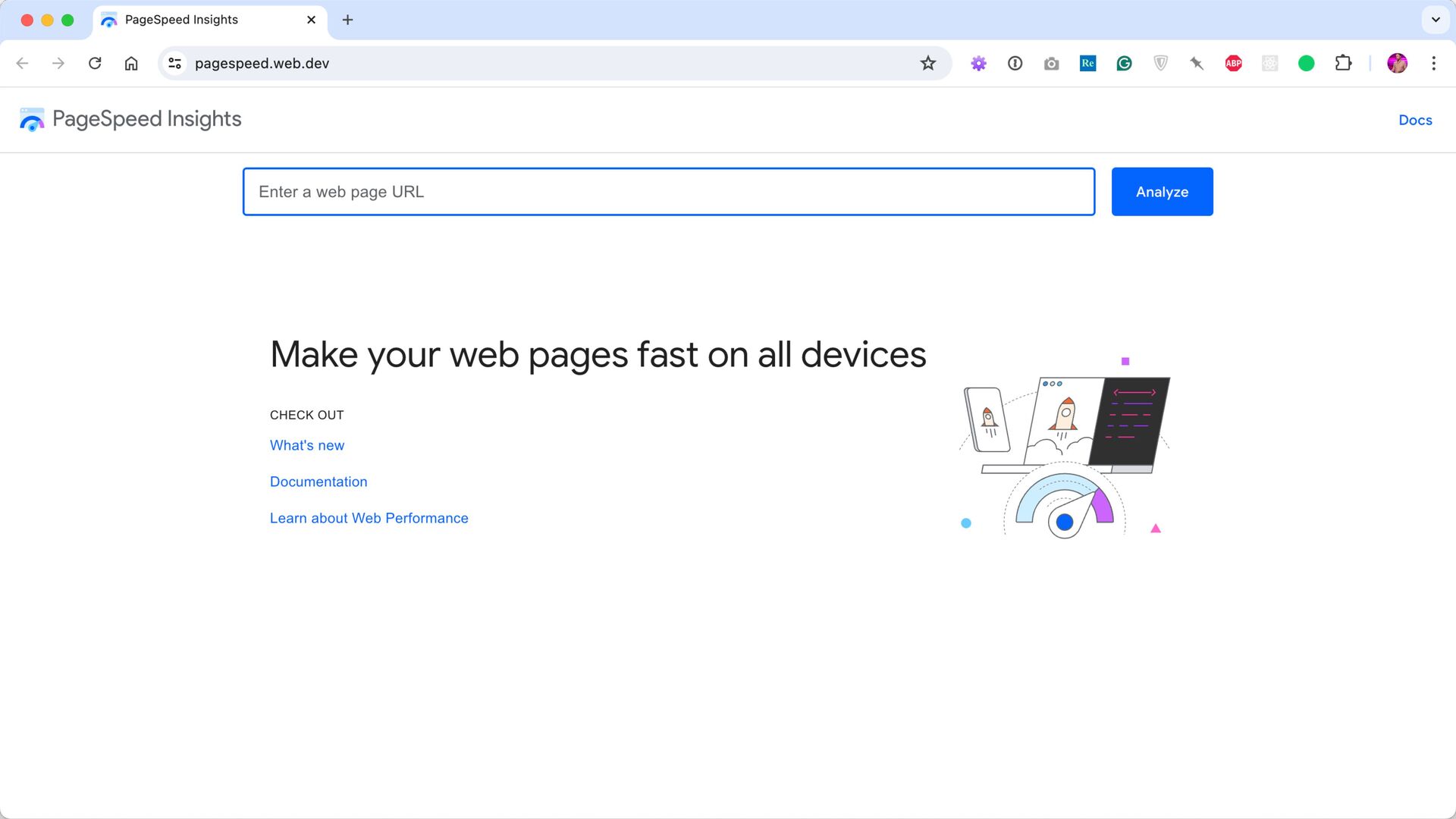Open the blue Re extension icon

1087,64
